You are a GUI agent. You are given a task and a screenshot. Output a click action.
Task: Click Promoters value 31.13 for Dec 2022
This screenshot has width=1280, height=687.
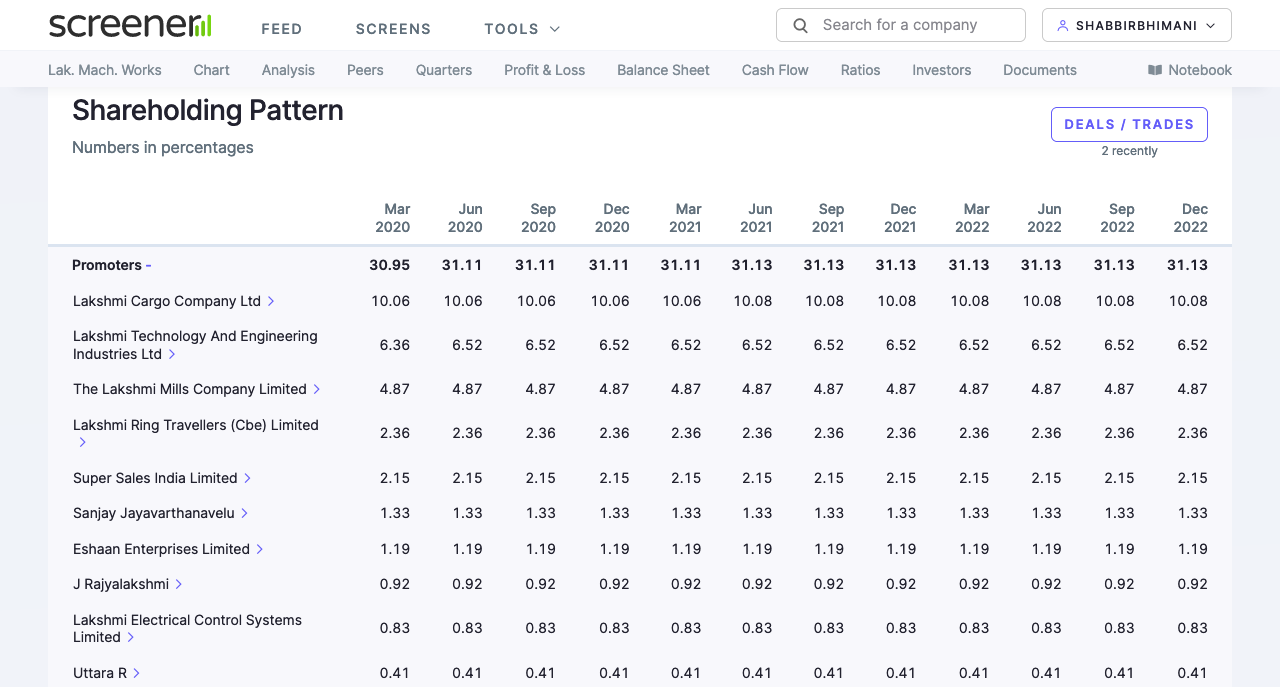pos(1187,265)
